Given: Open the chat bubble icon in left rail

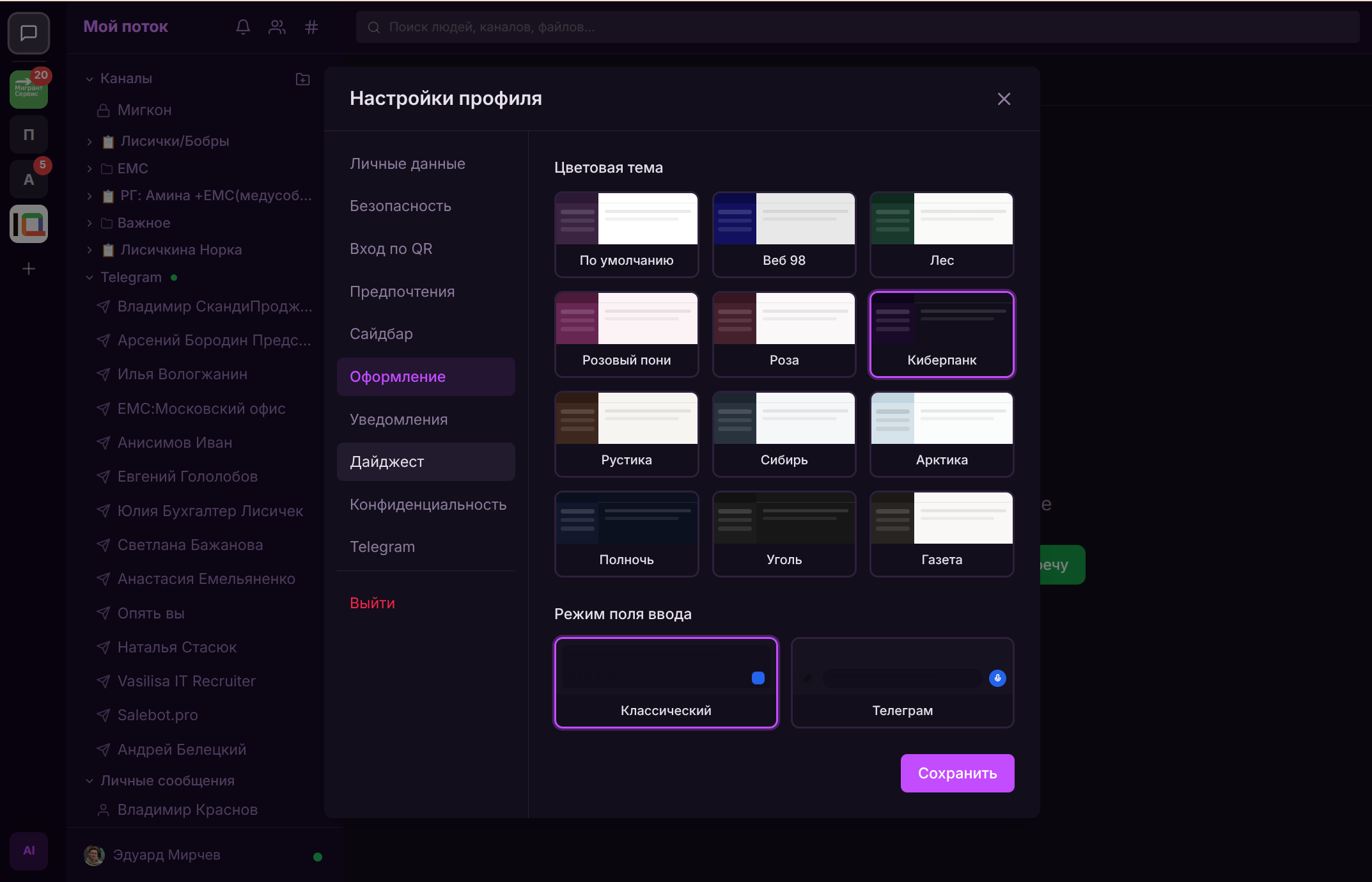Looking at the screenshot, I should tap(29, 33).
